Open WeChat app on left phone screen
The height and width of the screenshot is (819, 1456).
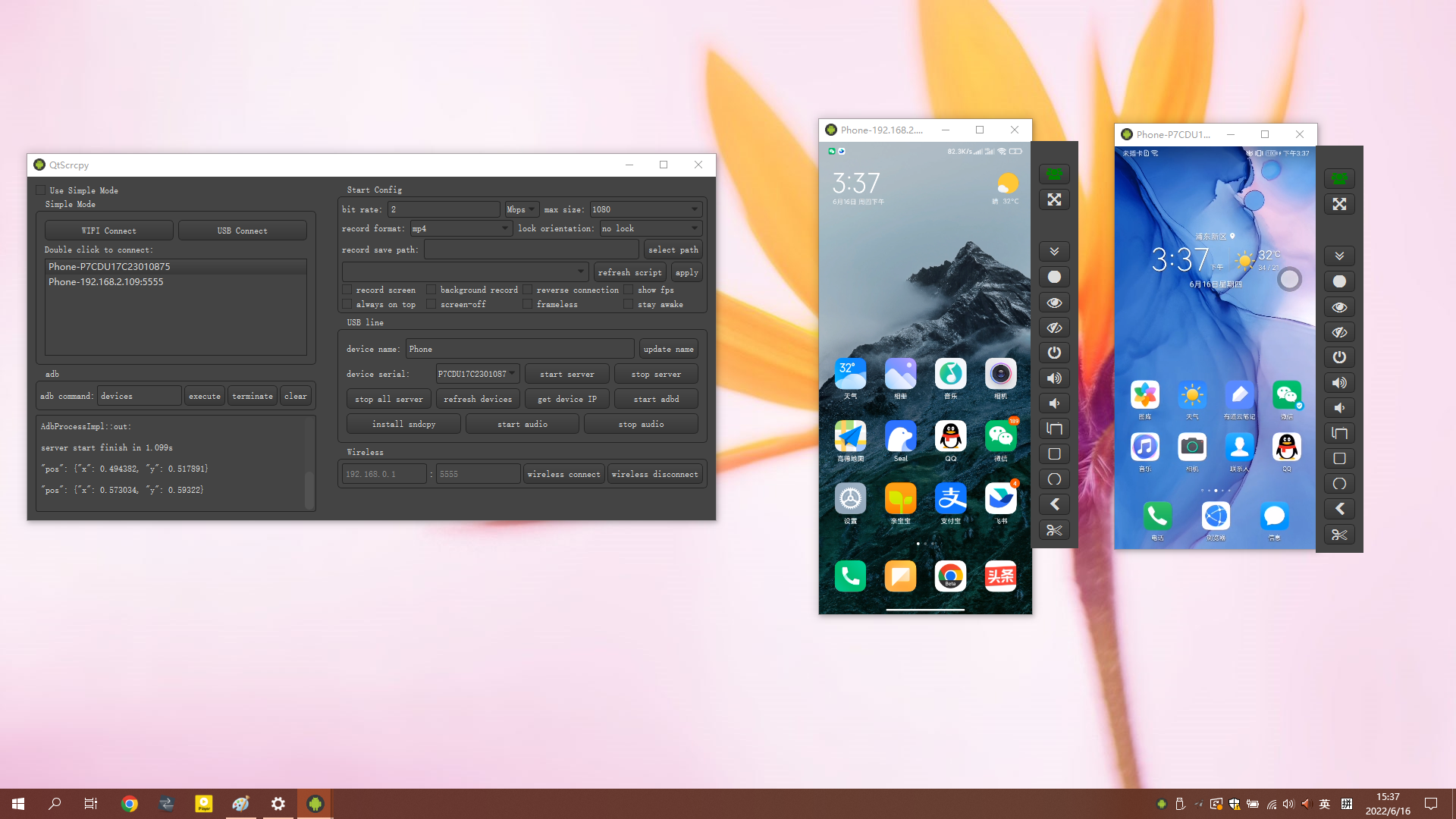(x=1000, y=437)
